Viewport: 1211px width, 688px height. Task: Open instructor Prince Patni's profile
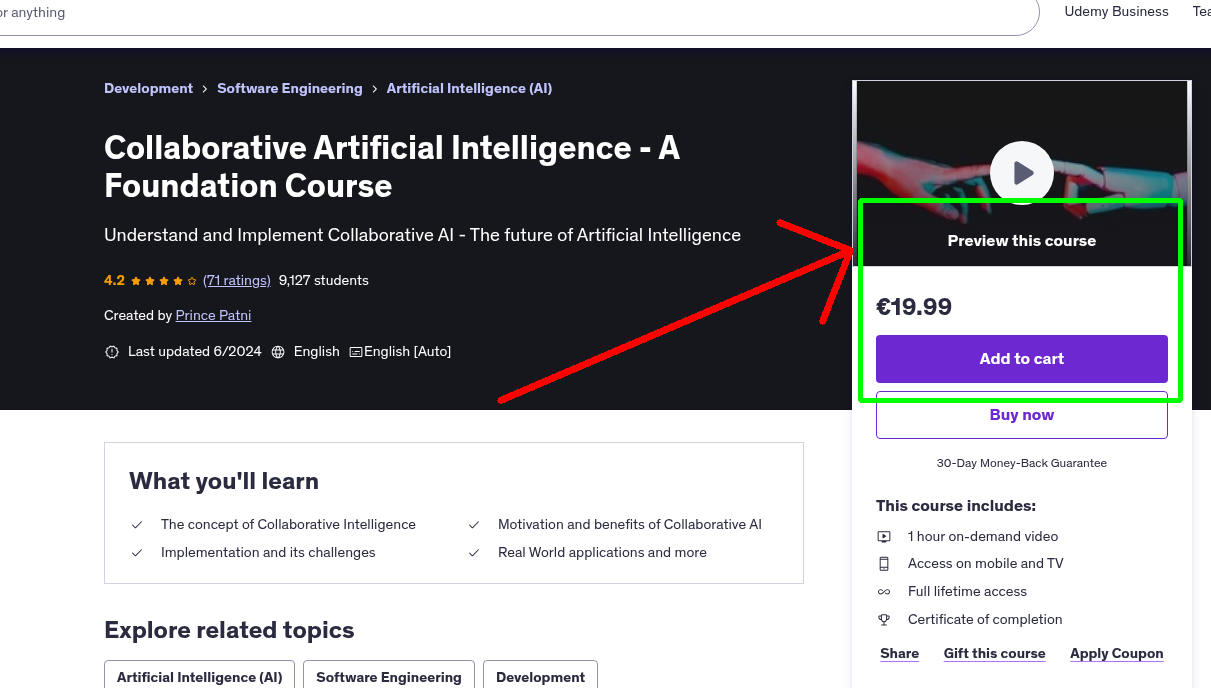tap(213, 315)
